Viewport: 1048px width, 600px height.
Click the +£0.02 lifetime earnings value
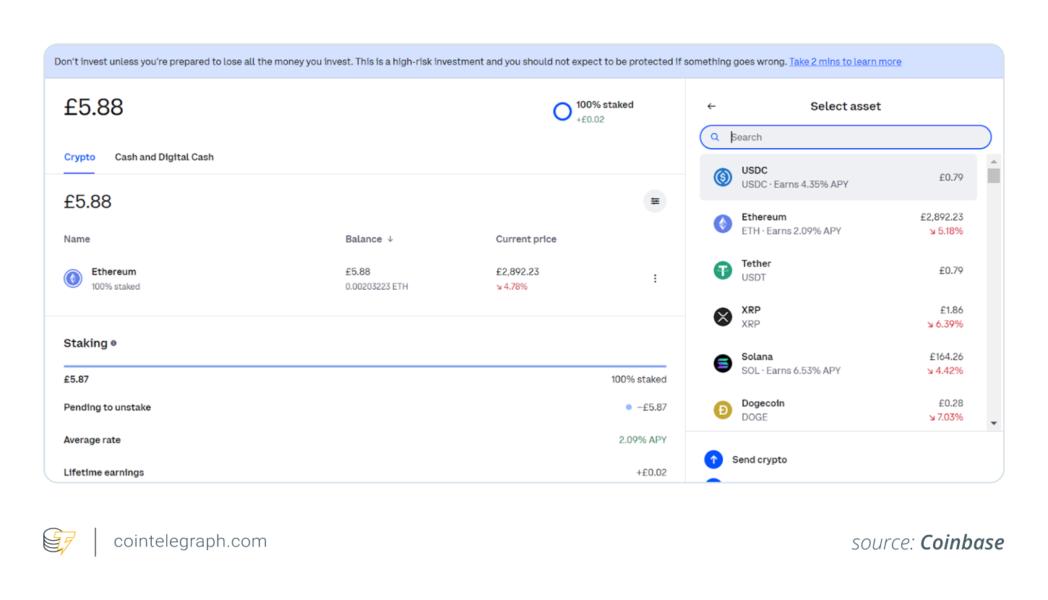pos(651,472)
